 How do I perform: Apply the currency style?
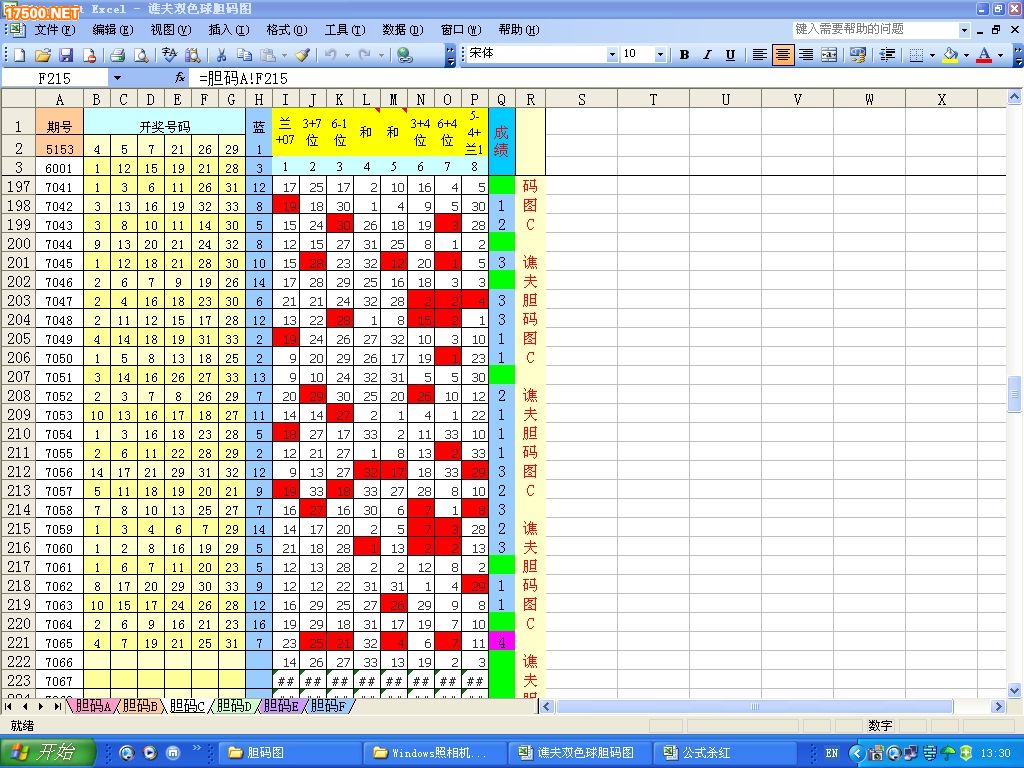click(x=857, y=55)
